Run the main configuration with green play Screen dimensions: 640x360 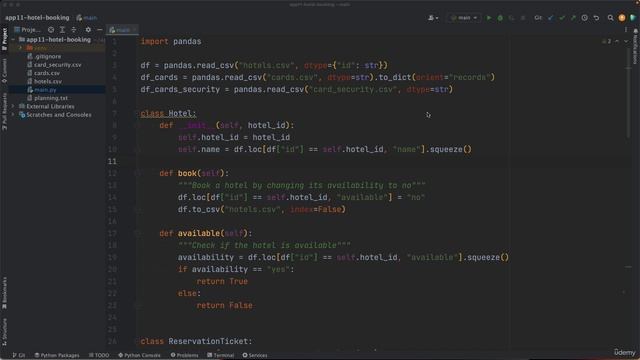click(489, 18)
